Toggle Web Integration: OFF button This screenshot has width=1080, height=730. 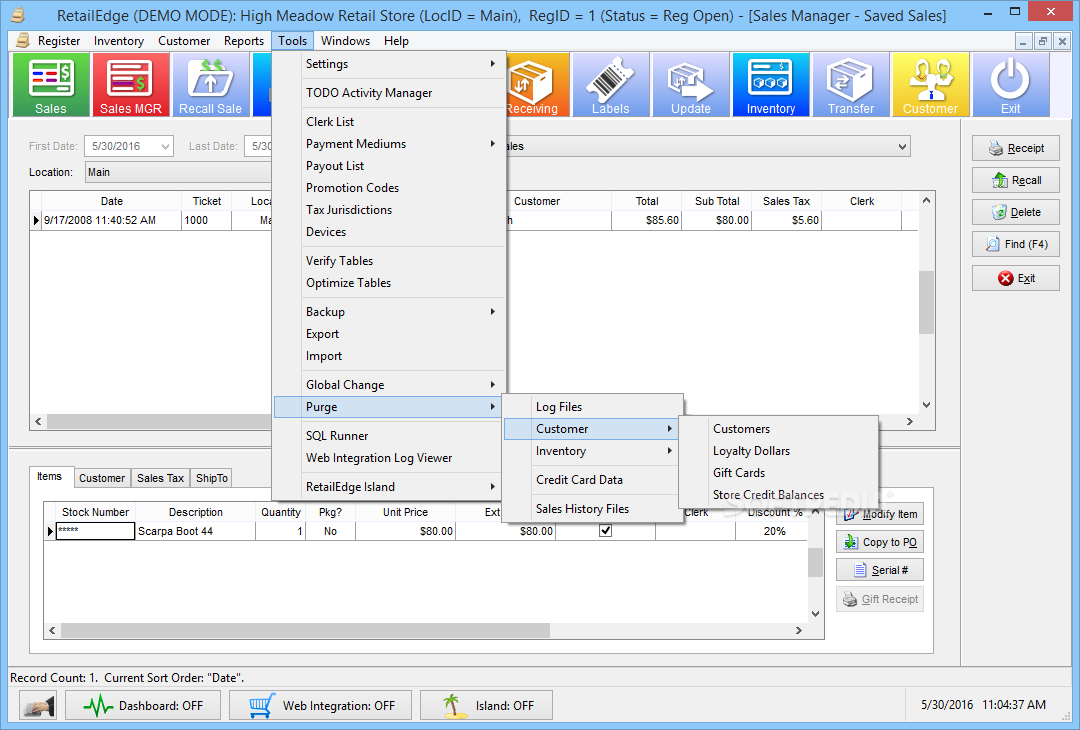pos(320,705)
